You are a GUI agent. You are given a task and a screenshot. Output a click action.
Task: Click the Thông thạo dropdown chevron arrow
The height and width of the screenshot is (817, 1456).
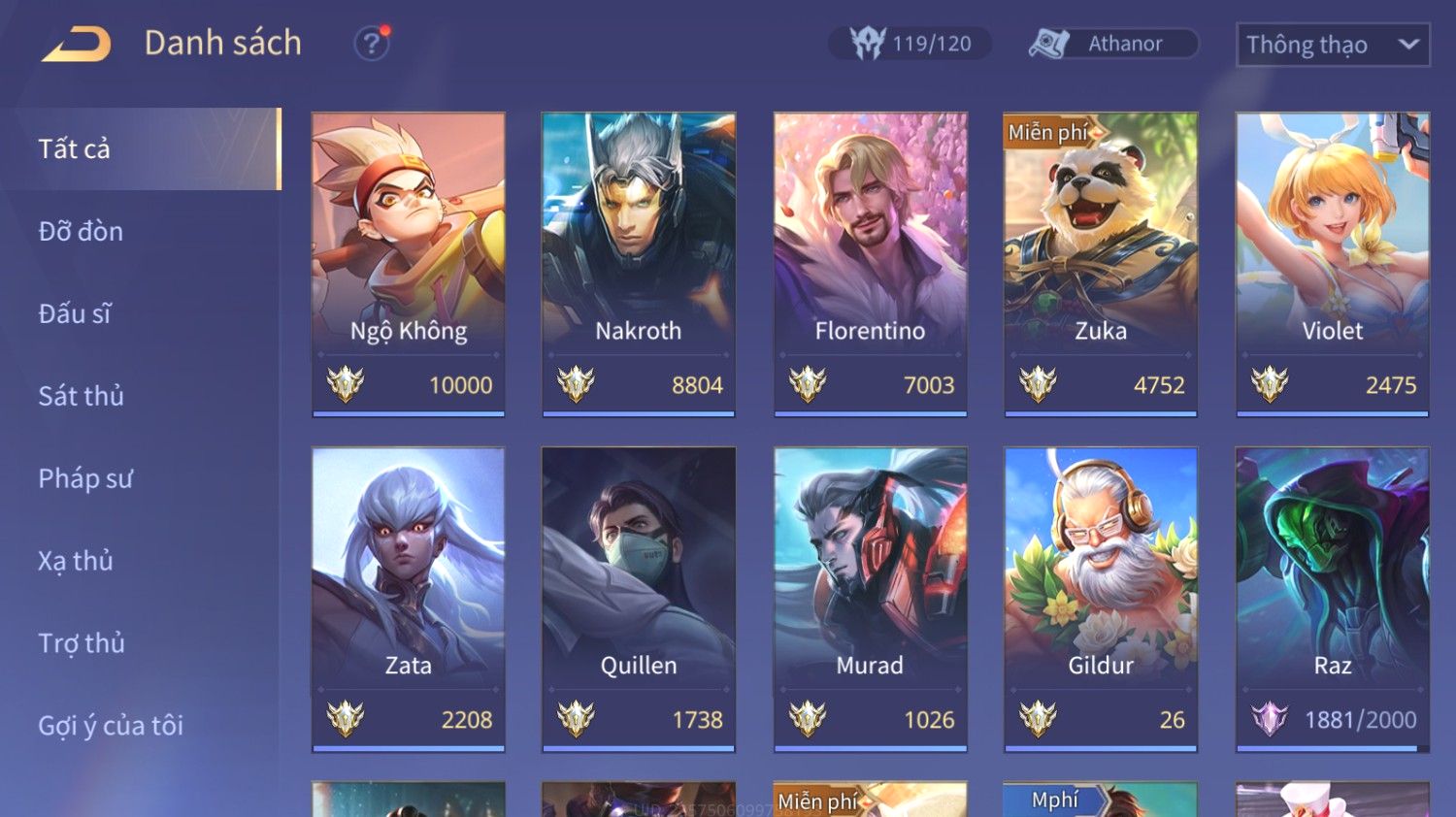pyautogui.click(x=1408, y=45)
